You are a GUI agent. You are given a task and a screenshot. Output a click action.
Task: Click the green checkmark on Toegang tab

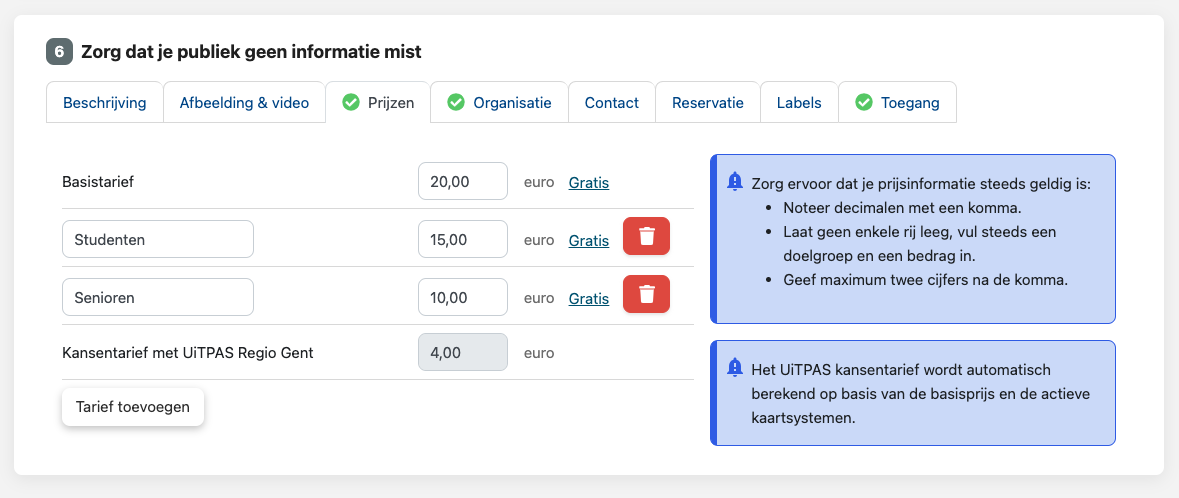pos(863,102)
